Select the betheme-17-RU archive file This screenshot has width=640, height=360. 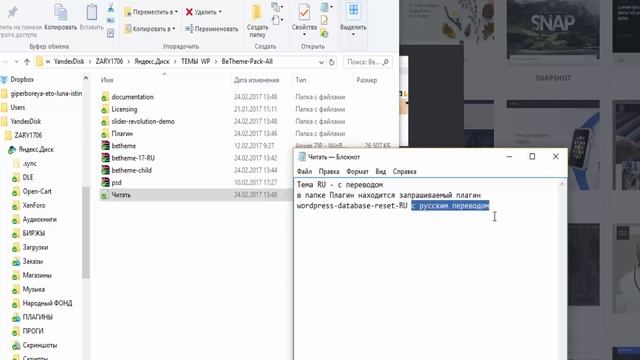pos(133,158)
